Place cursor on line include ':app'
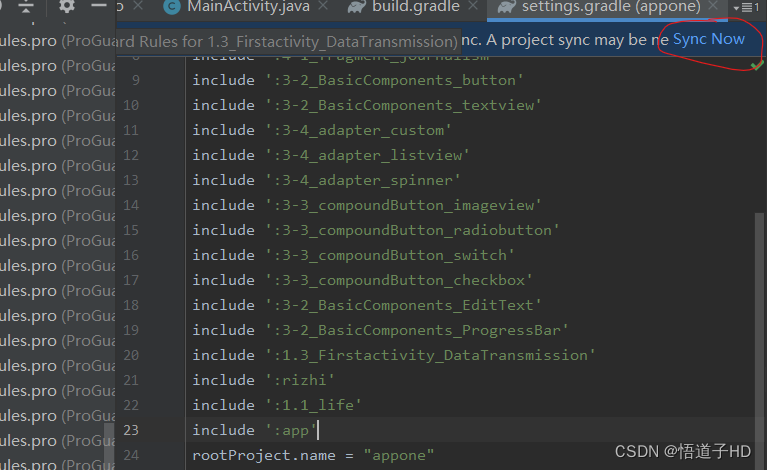This screenshot has width=767, height=470. (254, 430)
